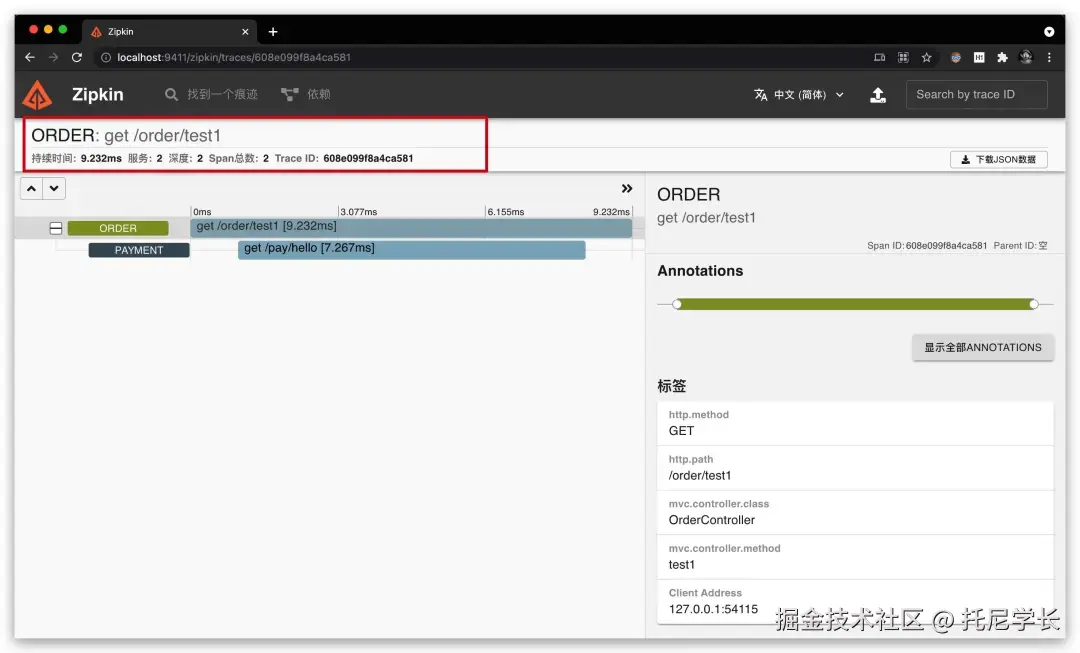Open the extensions puzzle icon
The width and height of the screenshot is (1080, 653).
[x=1002, y=57]
